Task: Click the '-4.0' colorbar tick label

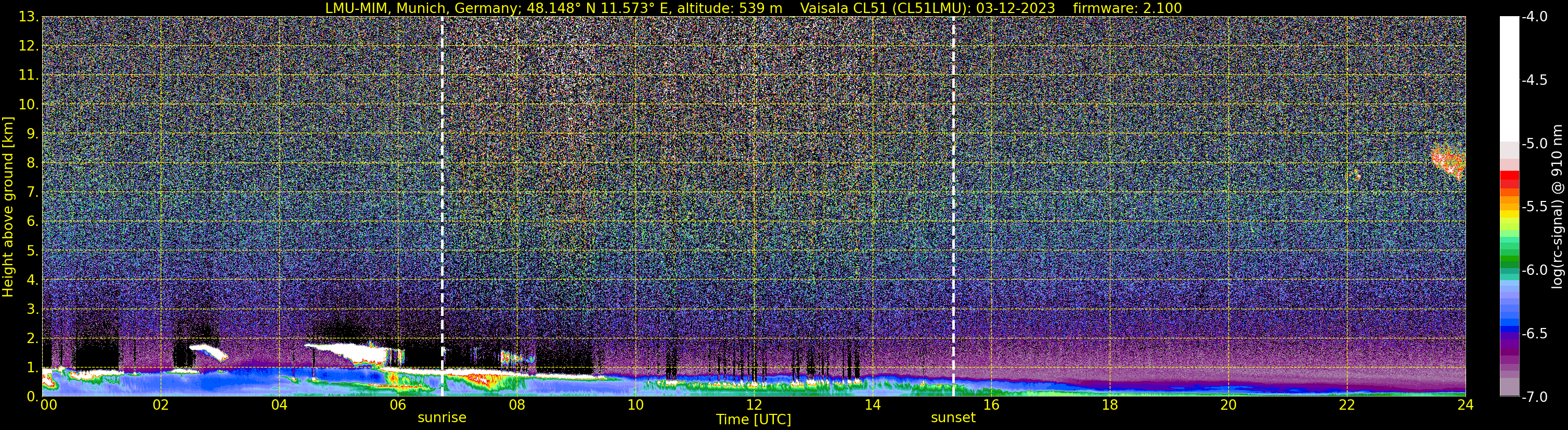Action: pos(1534,17)
